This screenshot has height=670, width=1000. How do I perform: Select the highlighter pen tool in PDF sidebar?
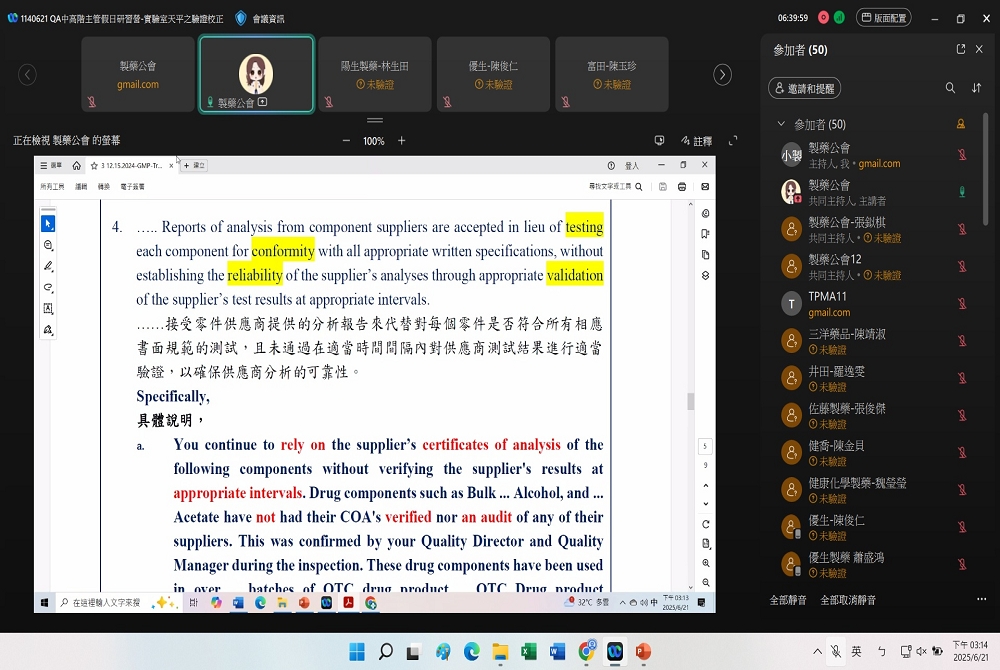point(48,266)
